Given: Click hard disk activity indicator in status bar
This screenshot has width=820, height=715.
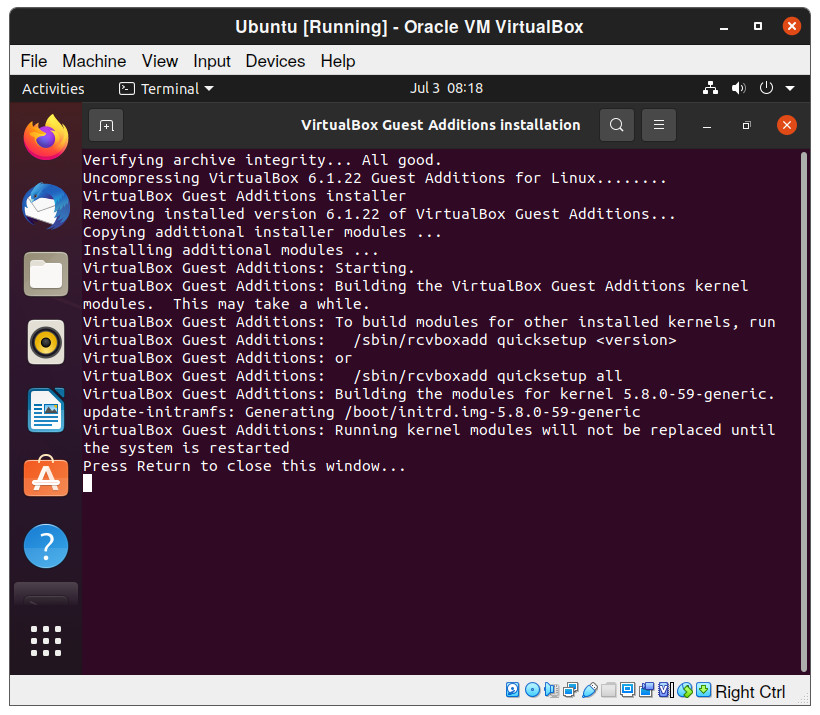Looking at the screenshot, I should (512, 690).
